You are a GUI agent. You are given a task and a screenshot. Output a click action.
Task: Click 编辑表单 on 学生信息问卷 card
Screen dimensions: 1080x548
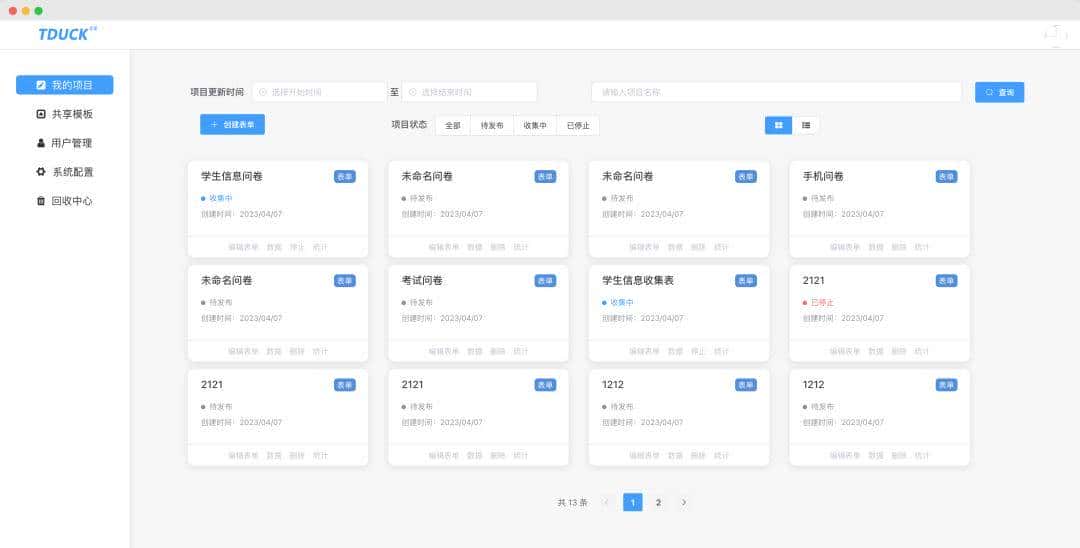click(x=243, y=247)
